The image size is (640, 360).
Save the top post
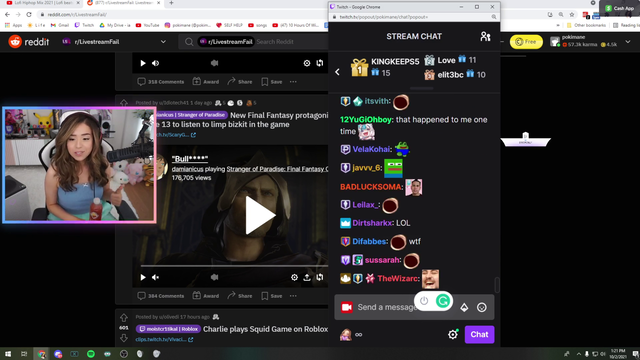coord(271,82)
